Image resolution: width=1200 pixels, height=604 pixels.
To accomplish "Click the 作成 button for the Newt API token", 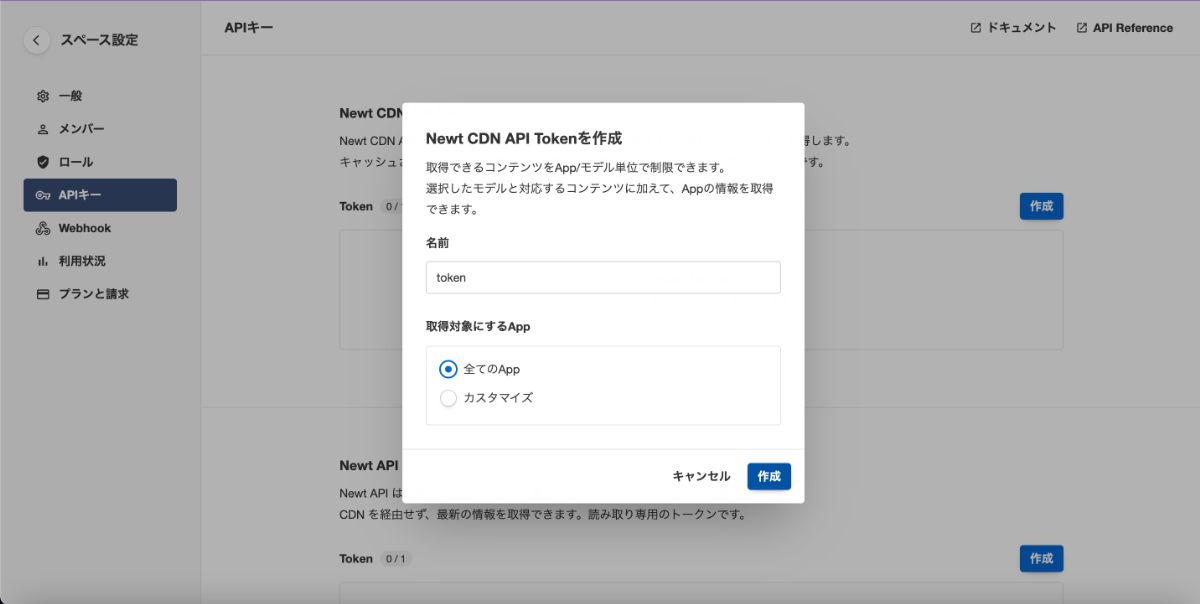I will tap(1041, 558).
